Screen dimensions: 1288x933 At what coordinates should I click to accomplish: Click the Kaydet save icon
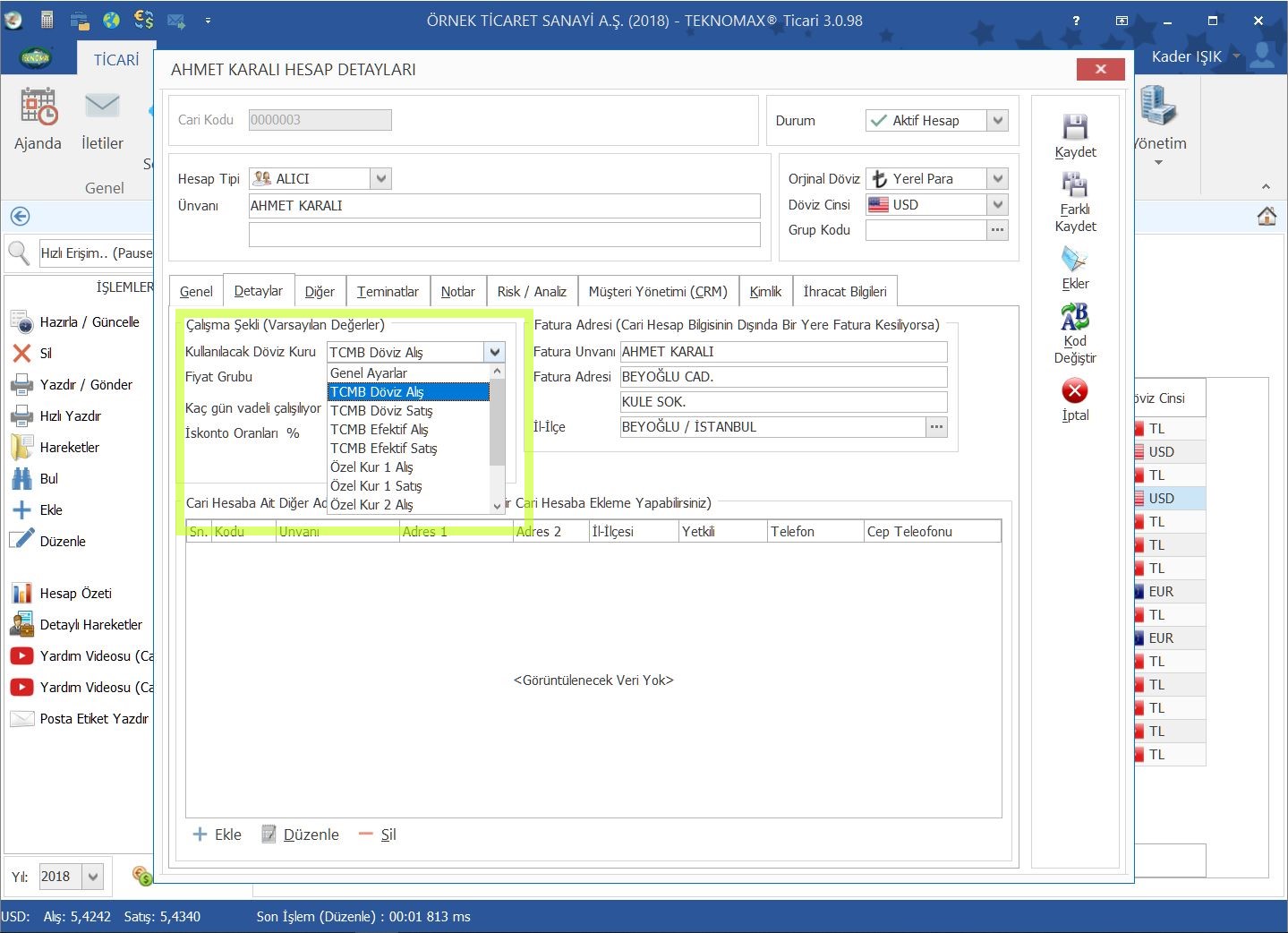[x=1074, y=127]
